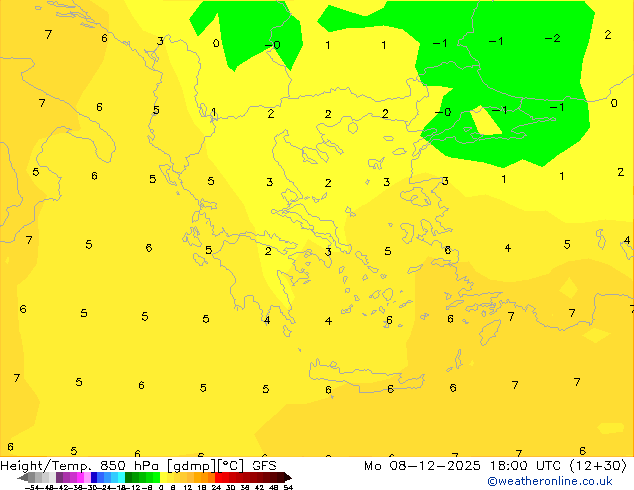
Task: Click the 54 label under the legend
Action: [288, 488]
